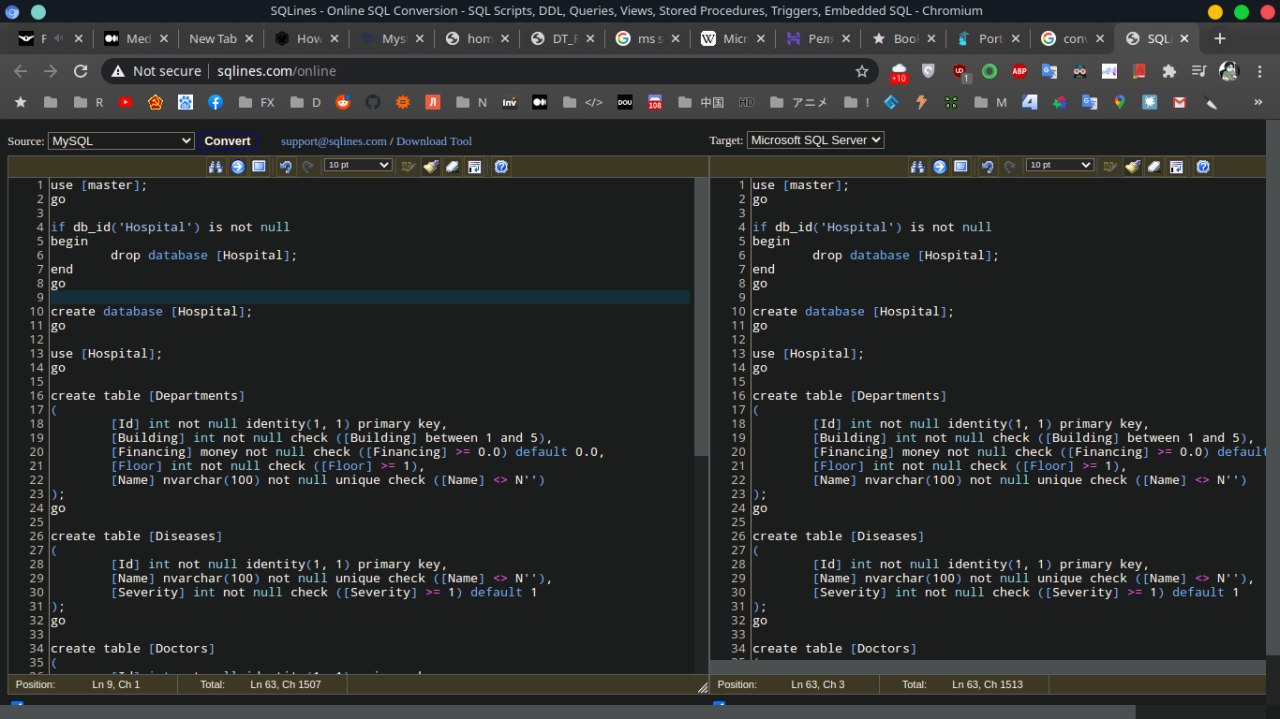The height and width of the screenshot is (719, 1280).
Task: Open the Target dropdown (Microsoft SQL Server)
Action: (815, 140)
